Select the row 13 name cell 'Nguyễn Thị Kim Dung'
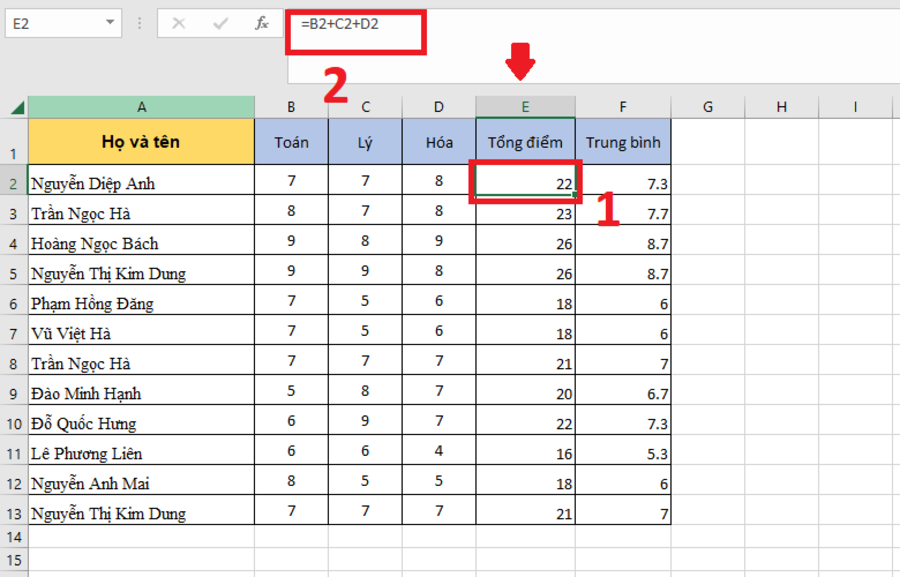Viewport: 900px width, 577px height. (x=141, y=510)
